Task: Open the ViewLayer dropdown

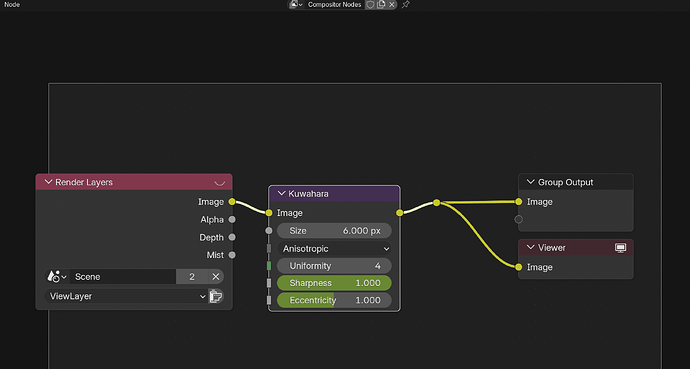Action: point(125,296)
